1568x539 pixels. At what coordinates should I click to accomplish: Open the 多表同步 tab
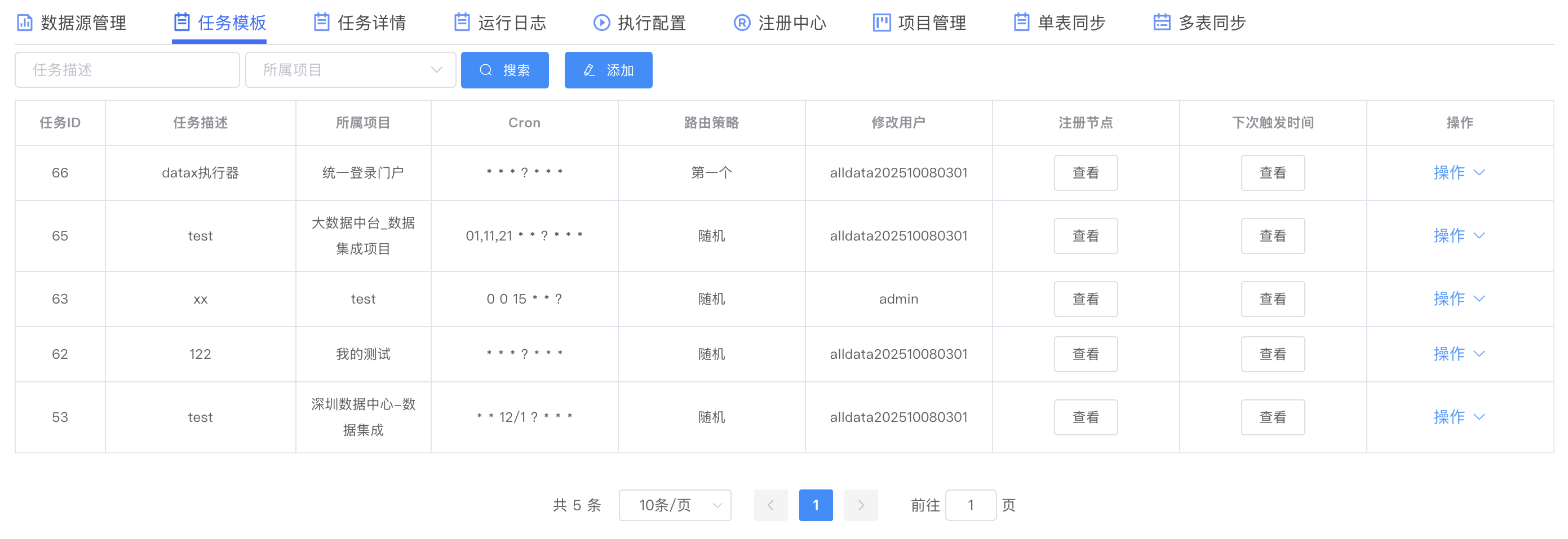coord(1199,23)
